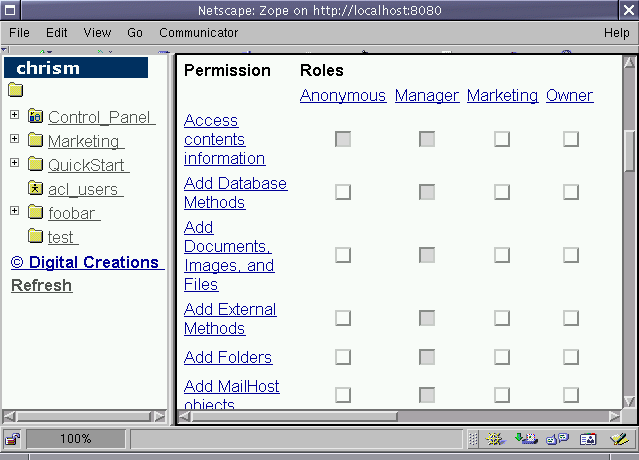
Task: Click the acl_users user folder icon
Action: [x=35, y=188]
